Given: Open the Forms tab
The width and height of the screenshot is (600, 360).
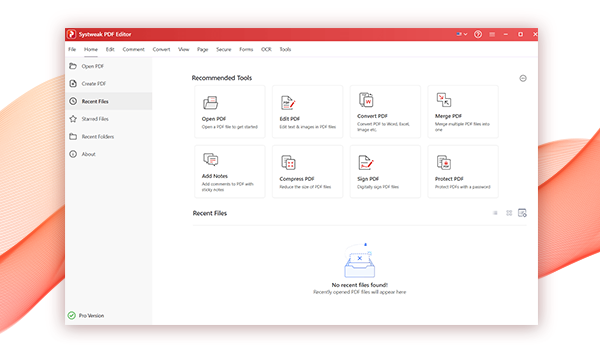Looking at the screenshot, I should click(x=246, y=49).
